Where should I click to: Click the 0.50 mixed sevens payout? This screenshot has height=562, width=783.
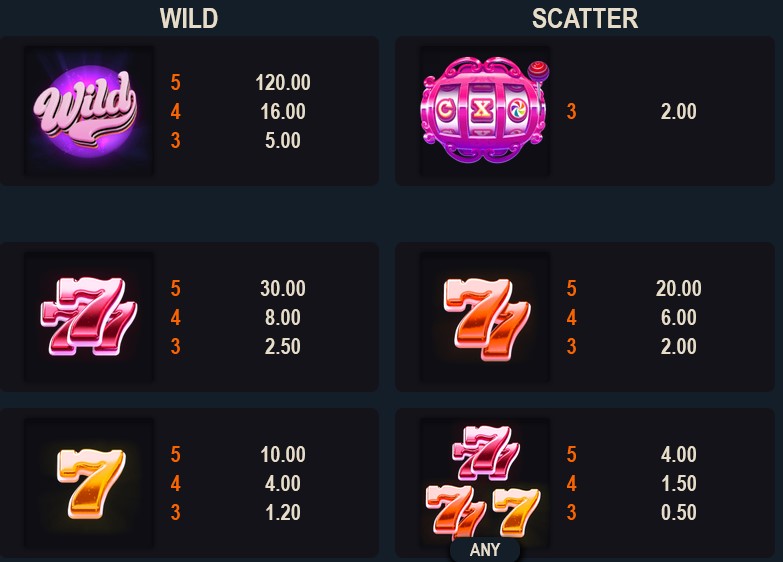click(x=678, y=513)
